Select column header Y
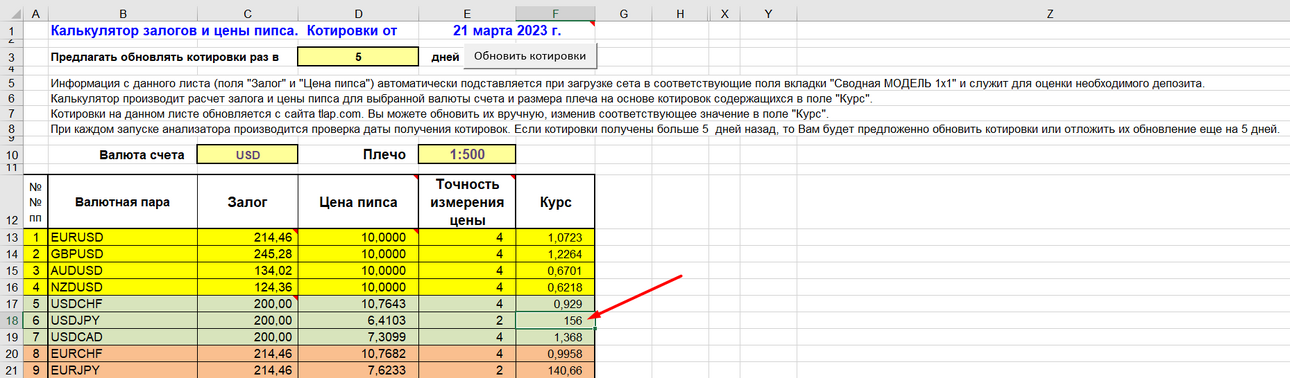Image resolution: width=1290 pixels, height=378 pixels. point(768,13)
